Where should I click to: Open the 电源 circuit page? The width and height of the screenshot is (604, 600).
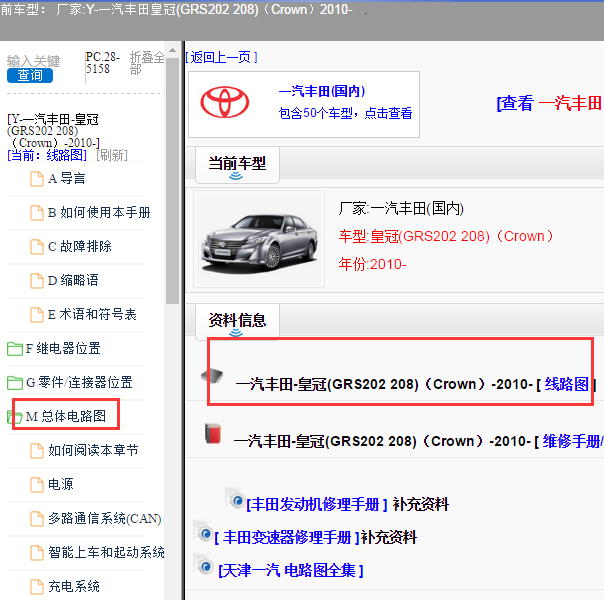click(x=60, y=484)
